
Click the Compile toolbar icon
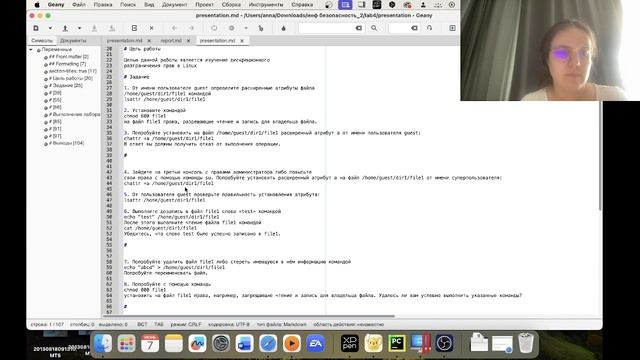[x=214, y=28]
